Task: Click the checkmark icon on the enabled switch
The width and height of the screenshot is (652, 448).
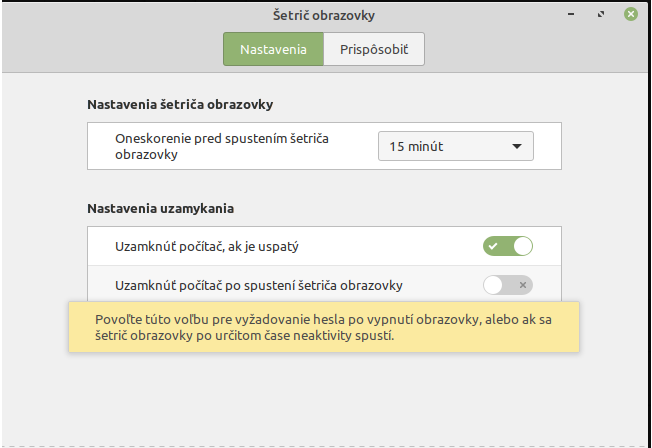Action: click(x=493, y=246)
